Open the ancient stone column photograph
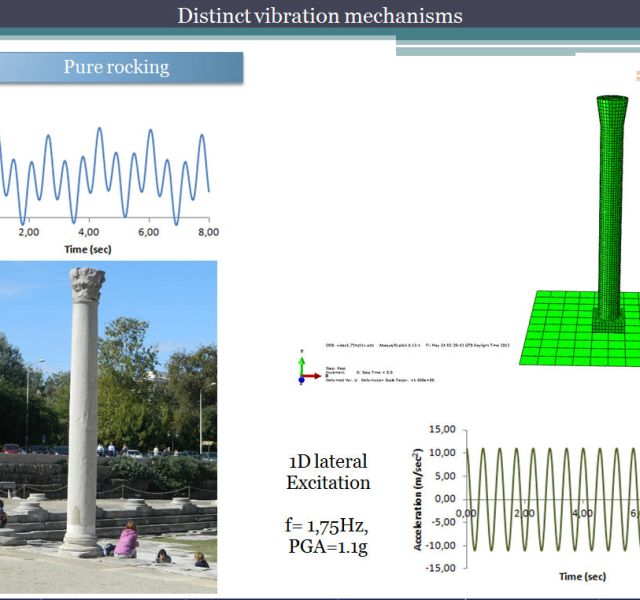 [108, 427]
